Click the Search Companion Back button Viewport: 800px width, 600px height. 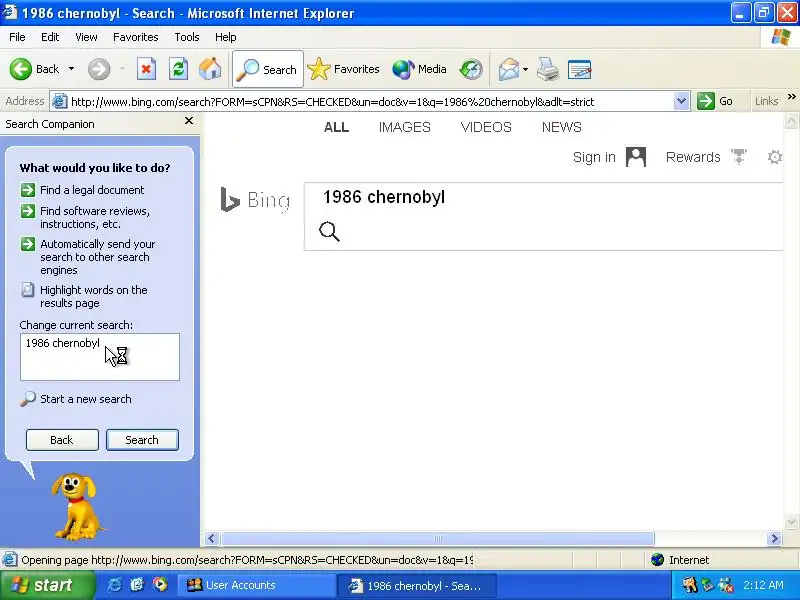pos(62,440)
